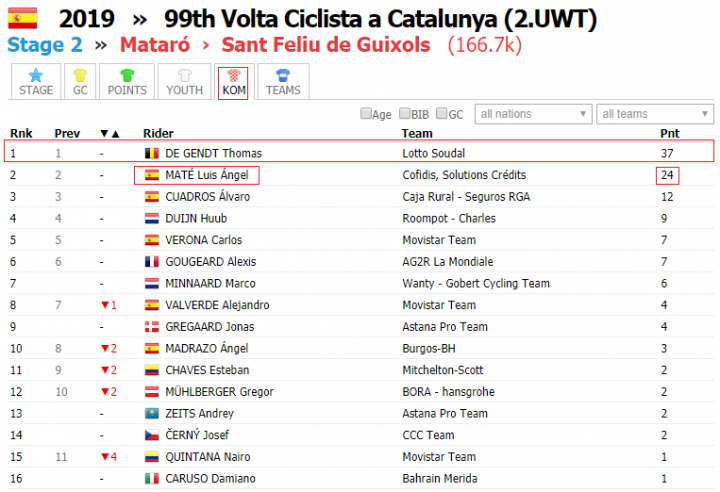The width and height of the screenshot is (720, 492).
Task: Click Colombian flag beside QUINTANA Nairo
Action: click(152, 457)
